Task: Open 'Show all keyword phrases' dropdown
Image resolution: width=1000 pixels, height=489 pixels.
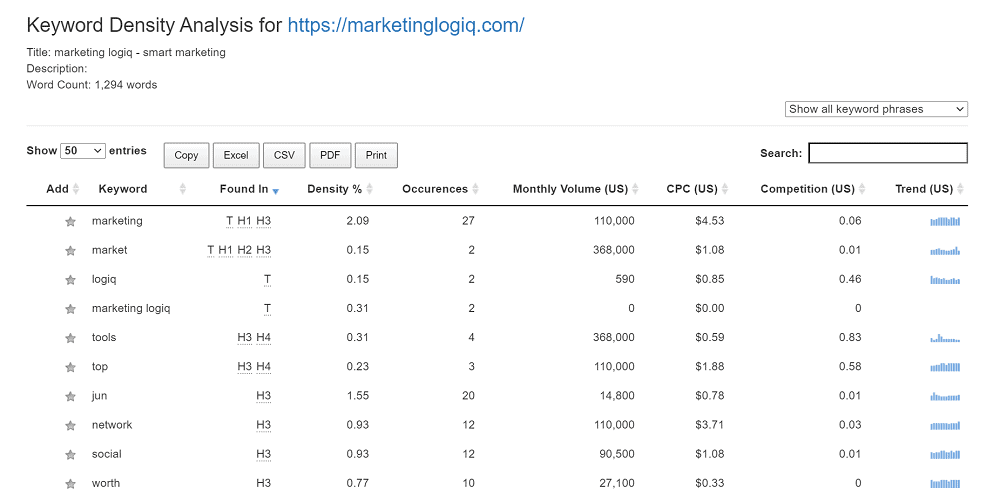Action: pos(876,109)
